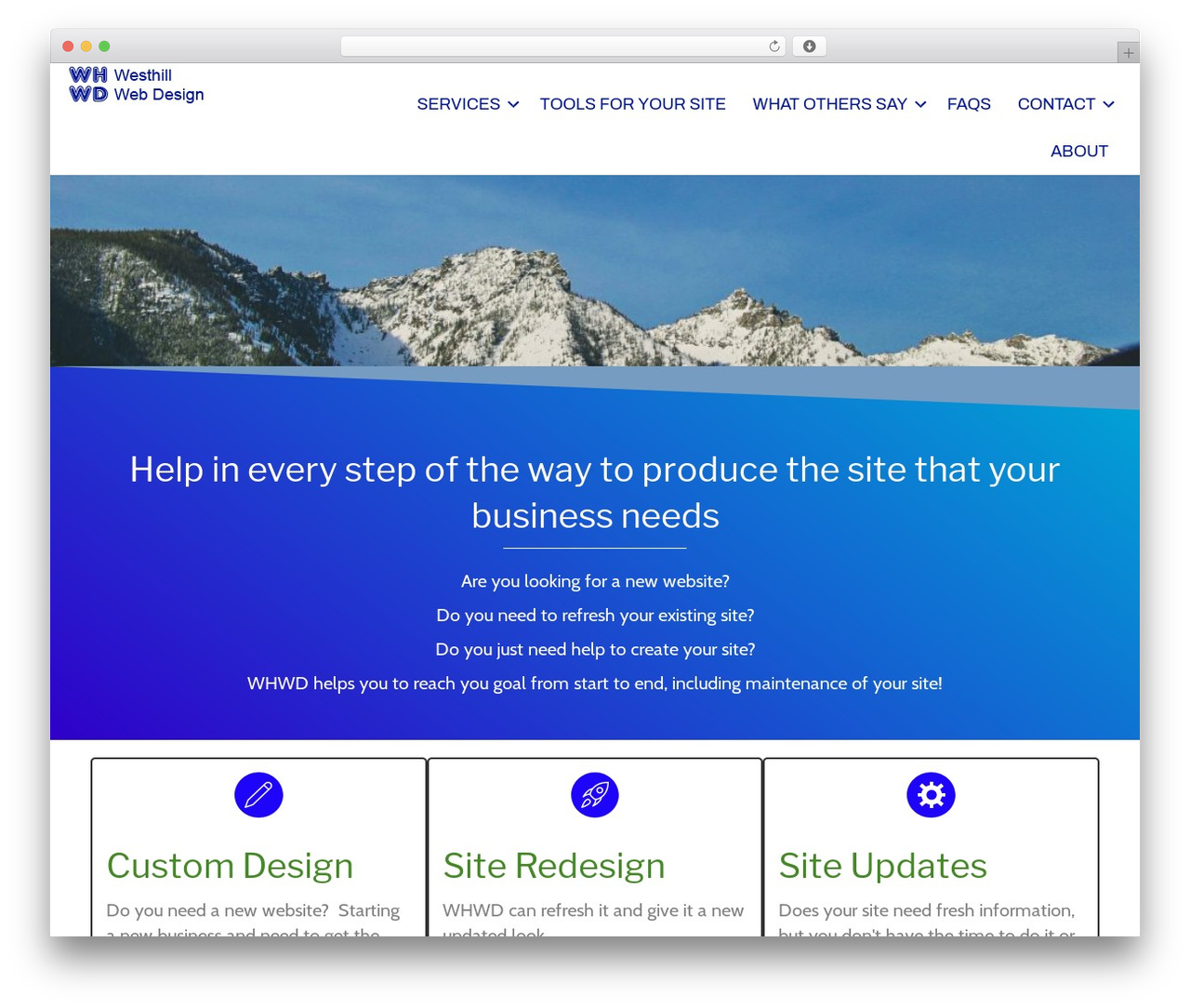Open downloads with the browser download icon

809,46
